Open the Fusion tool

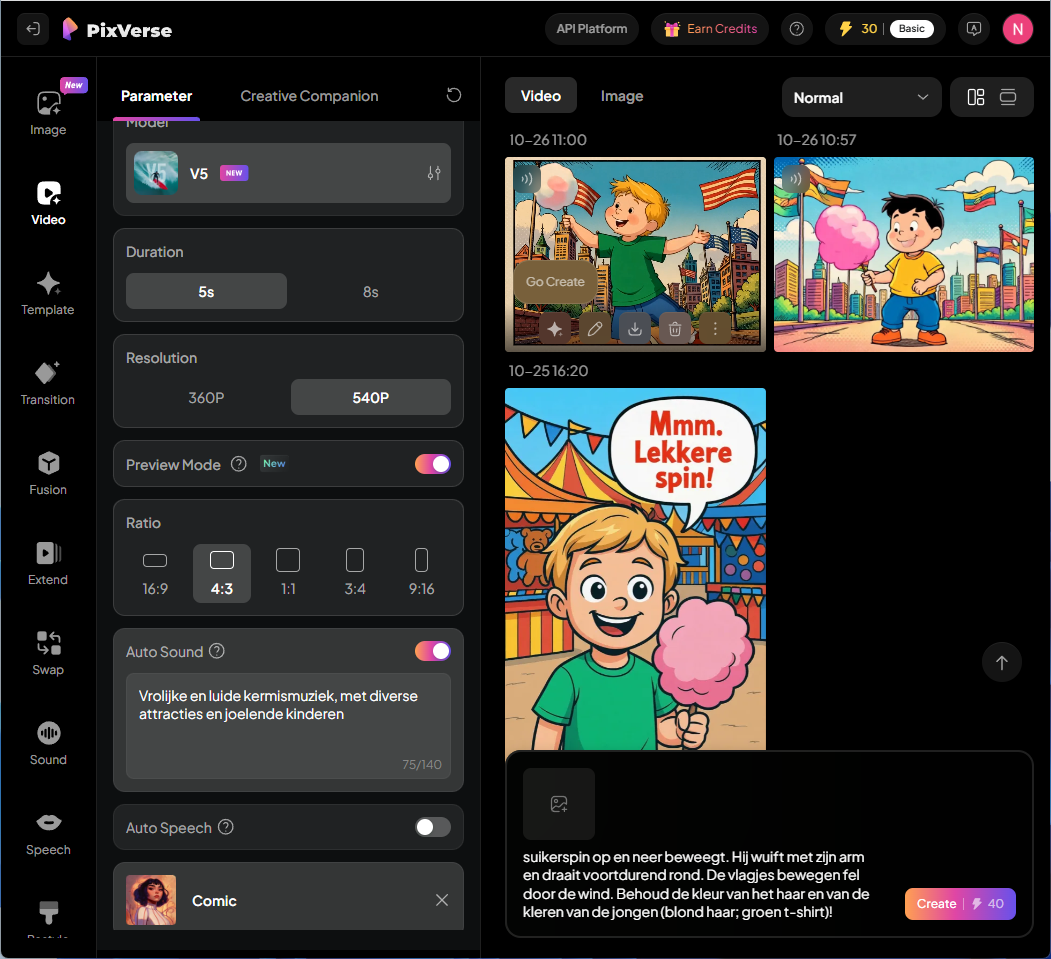coord(48,473)
